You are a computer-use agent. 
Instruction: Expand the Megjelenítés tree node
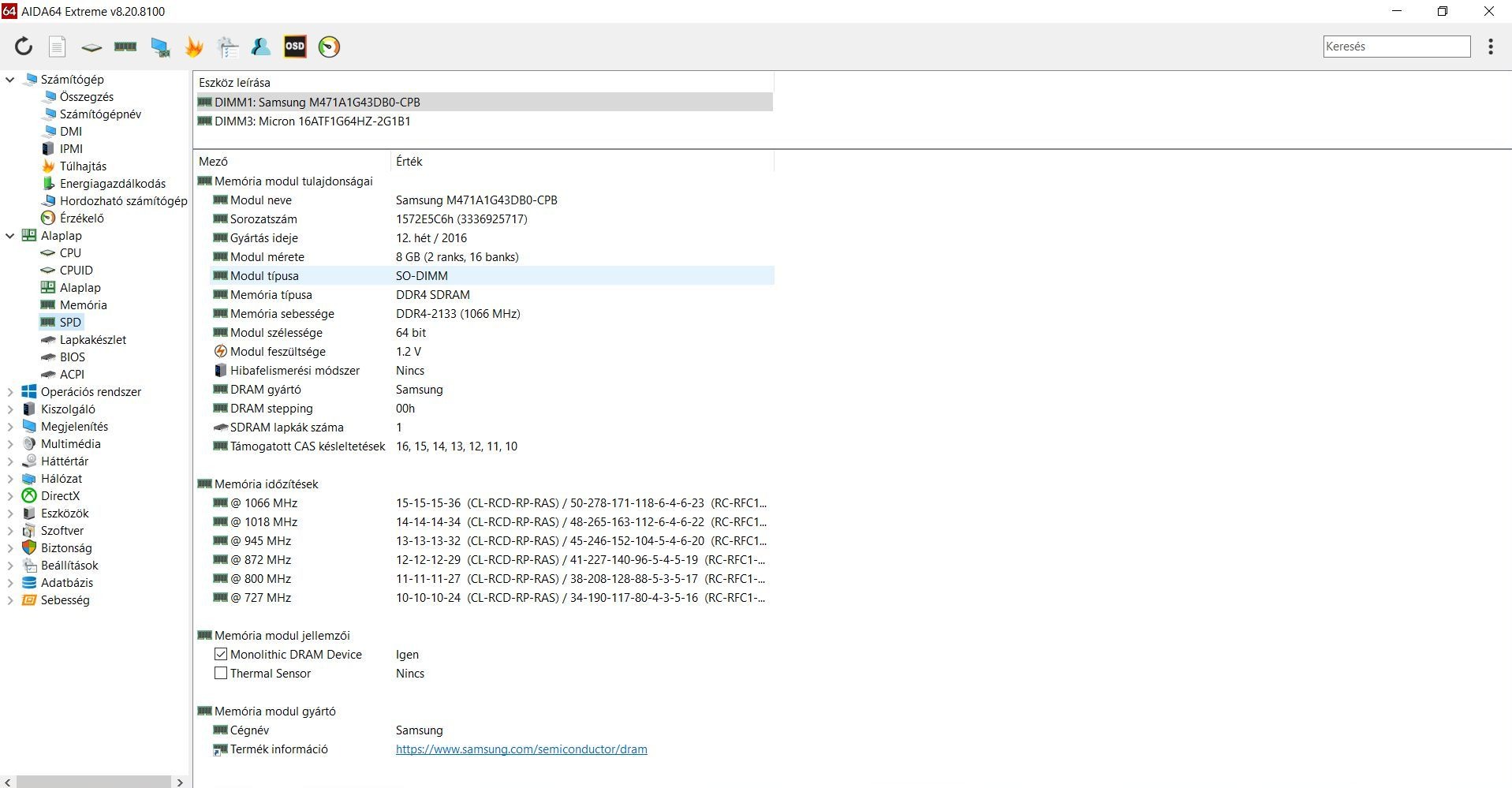point(10,427)
